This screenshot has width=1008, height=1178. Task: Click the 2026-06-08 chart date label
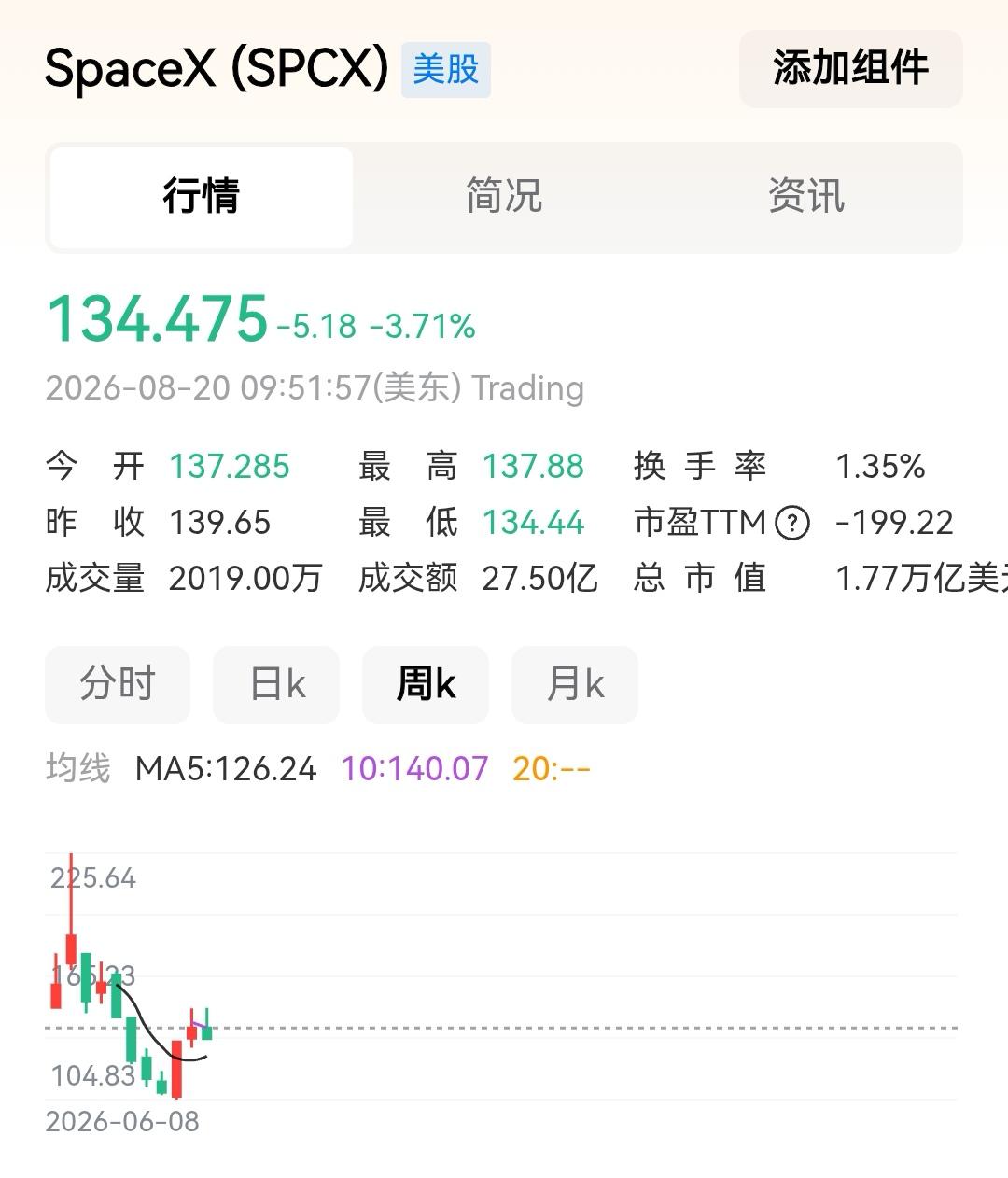click(x=122, y=1121)
